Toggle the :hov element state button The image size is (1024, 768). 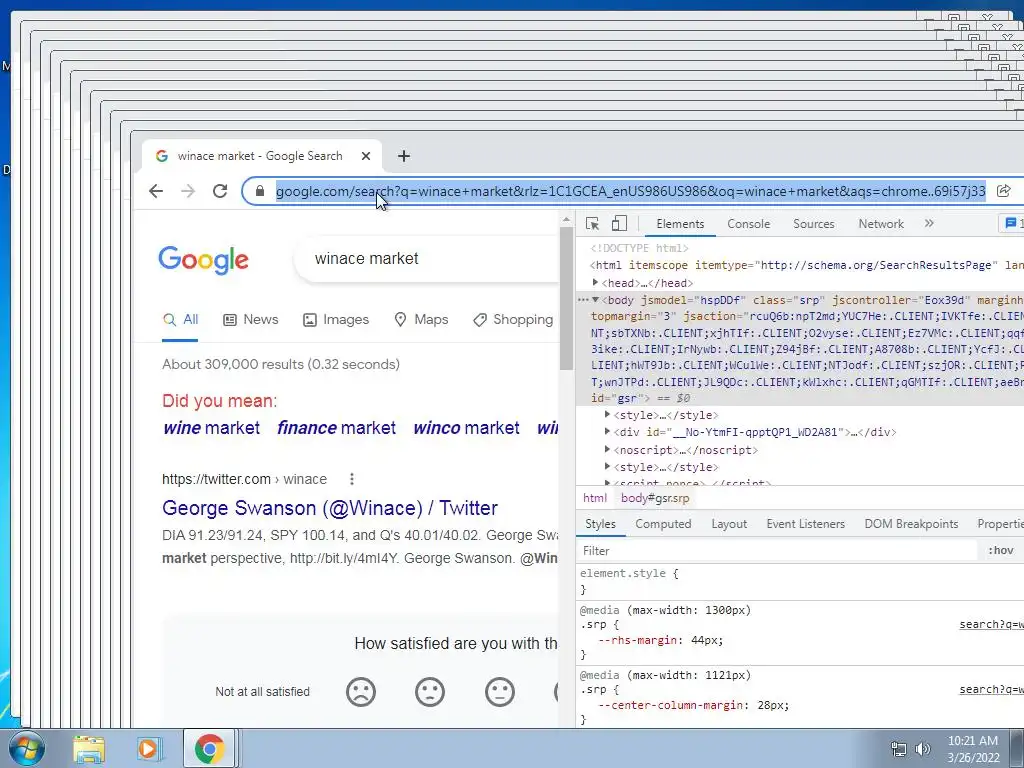coord(1000,551)
